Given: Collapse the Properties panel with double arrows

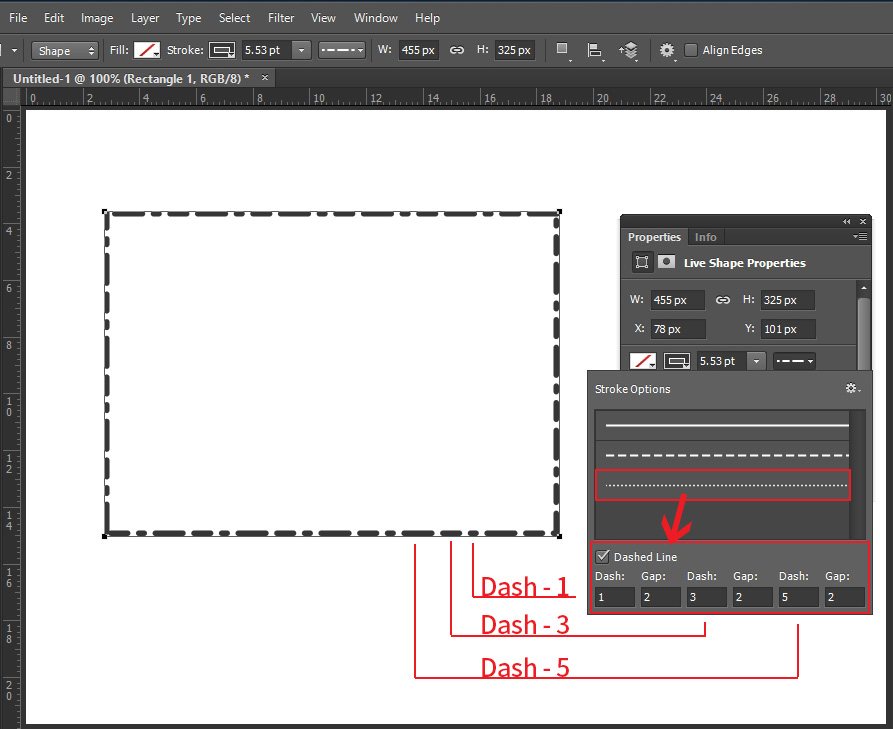Looking at the screenshot, I should 846,222.
